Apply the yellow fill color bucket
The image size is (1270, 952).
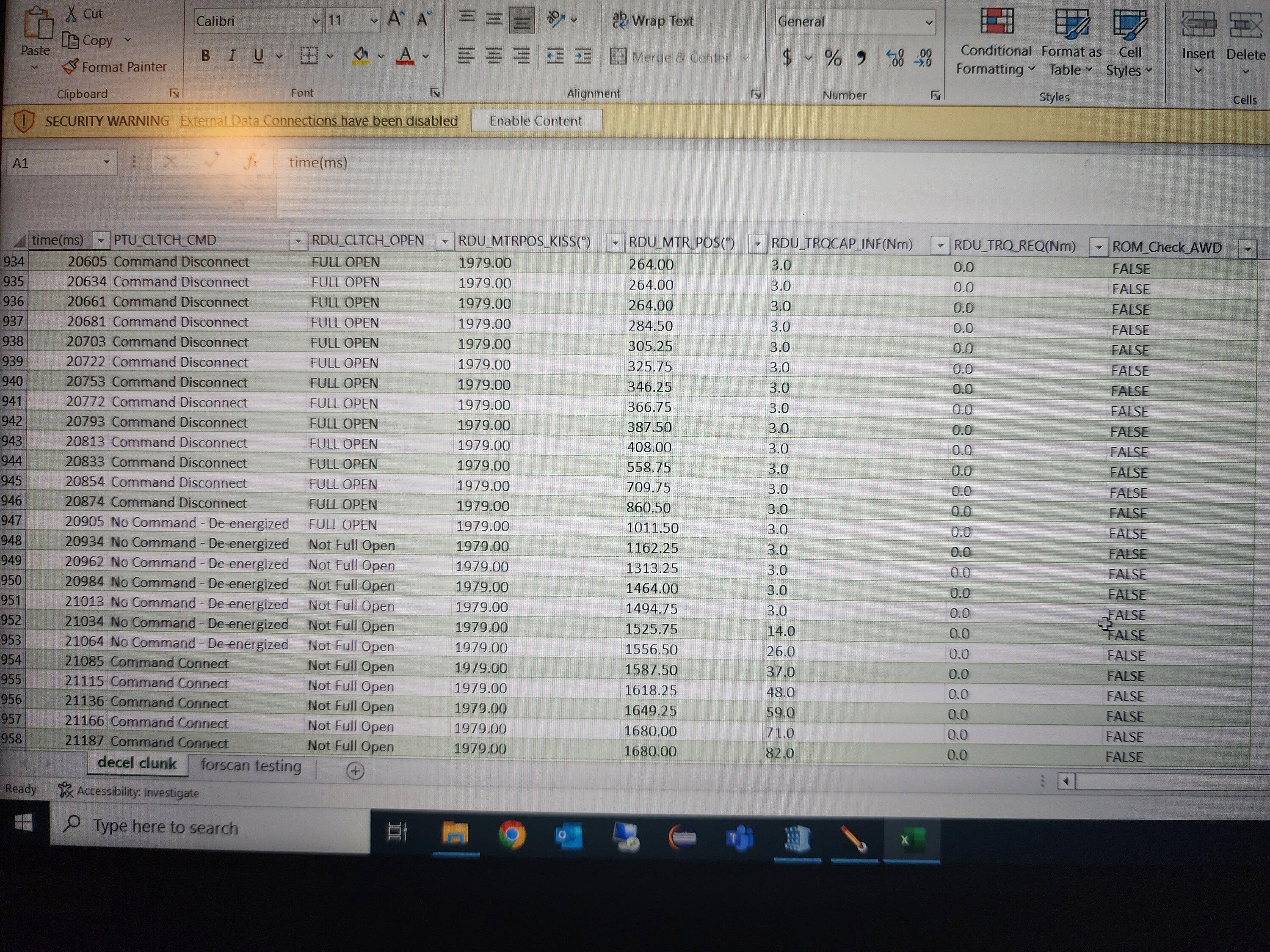[361, 56]
